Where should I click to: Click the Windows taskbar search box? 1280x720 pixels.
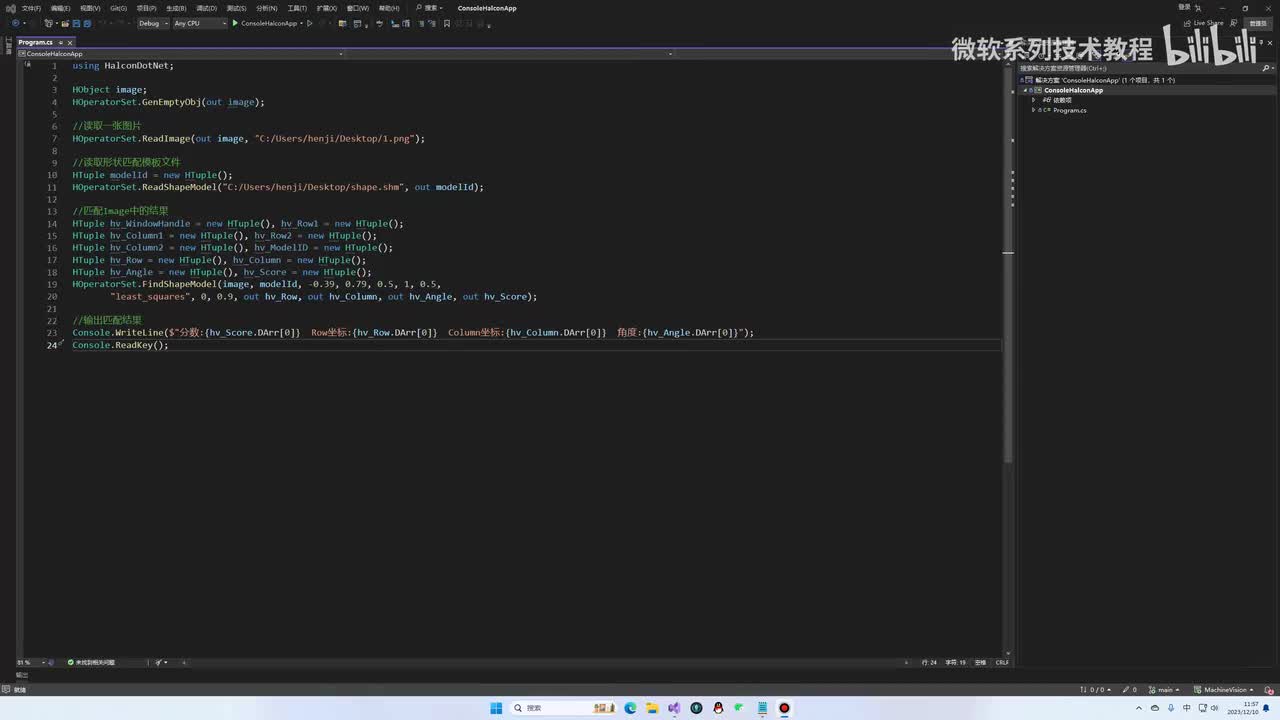(562, 708)
